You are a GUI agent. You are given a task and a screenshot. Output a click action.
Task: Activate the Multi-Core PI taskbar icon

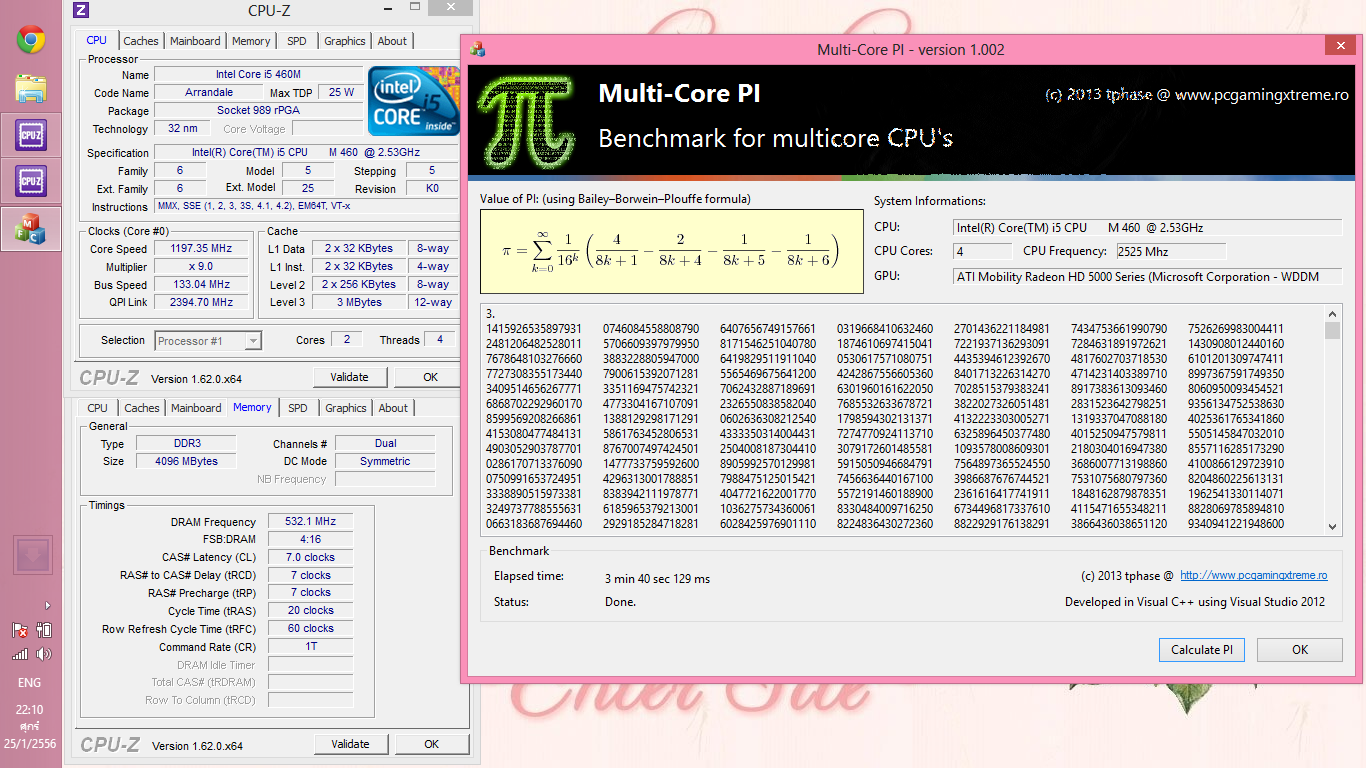pyautogui.click(x=31, y=229)
